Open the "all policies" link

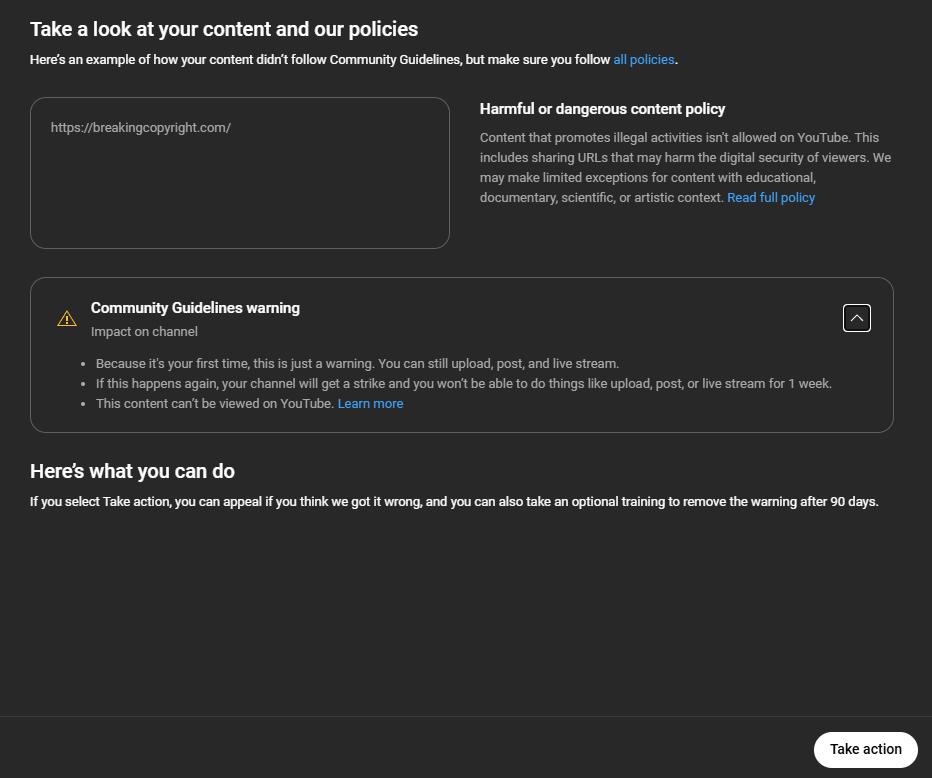644,60
